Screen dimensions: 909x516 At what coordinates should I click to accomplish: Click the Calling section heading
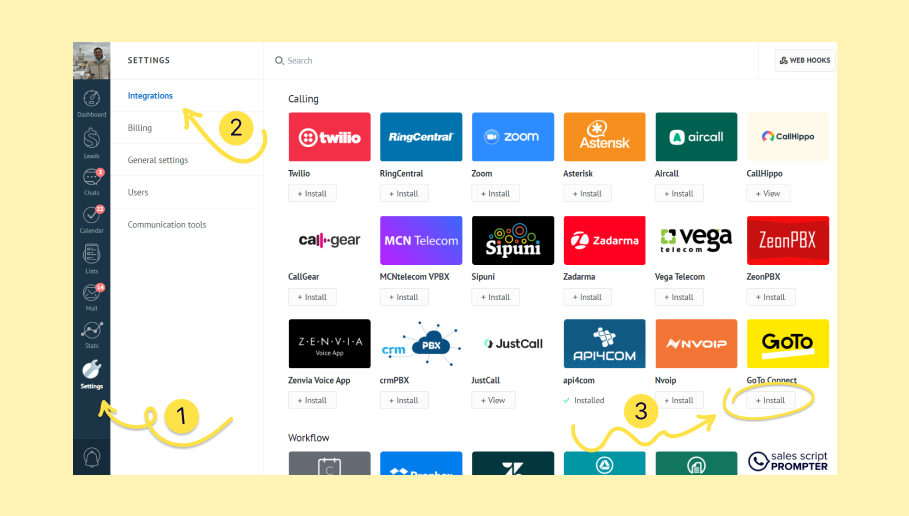(303, 99)
